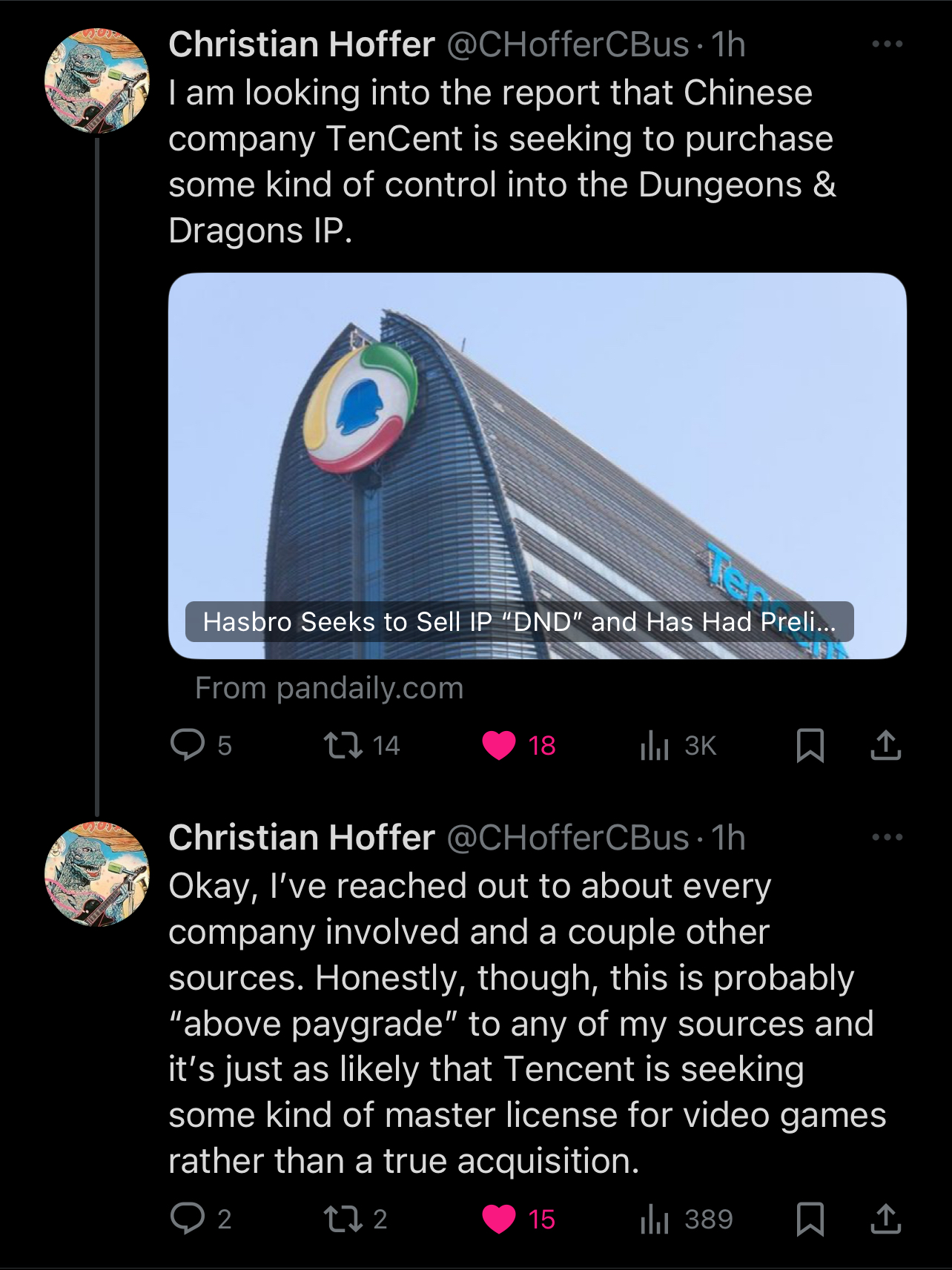Unlike the second tweet with 15 likes

point(499,1218)
